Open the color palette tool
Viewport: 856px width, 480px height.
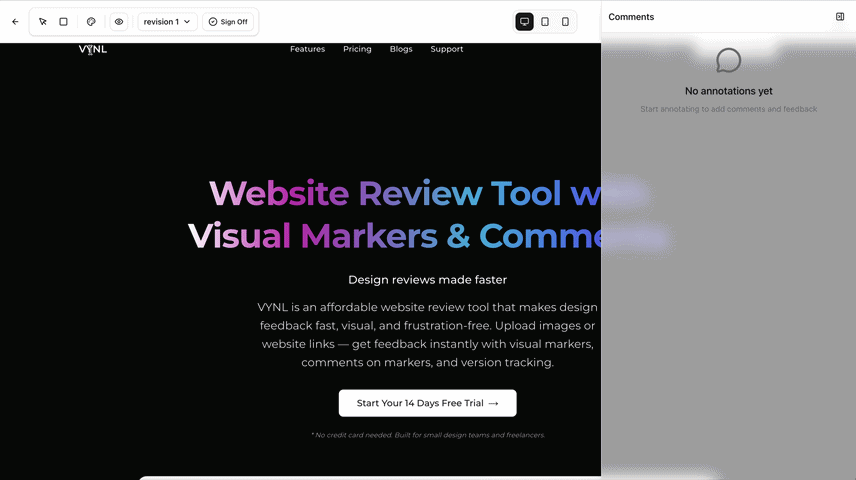click(x=91, y=22)
